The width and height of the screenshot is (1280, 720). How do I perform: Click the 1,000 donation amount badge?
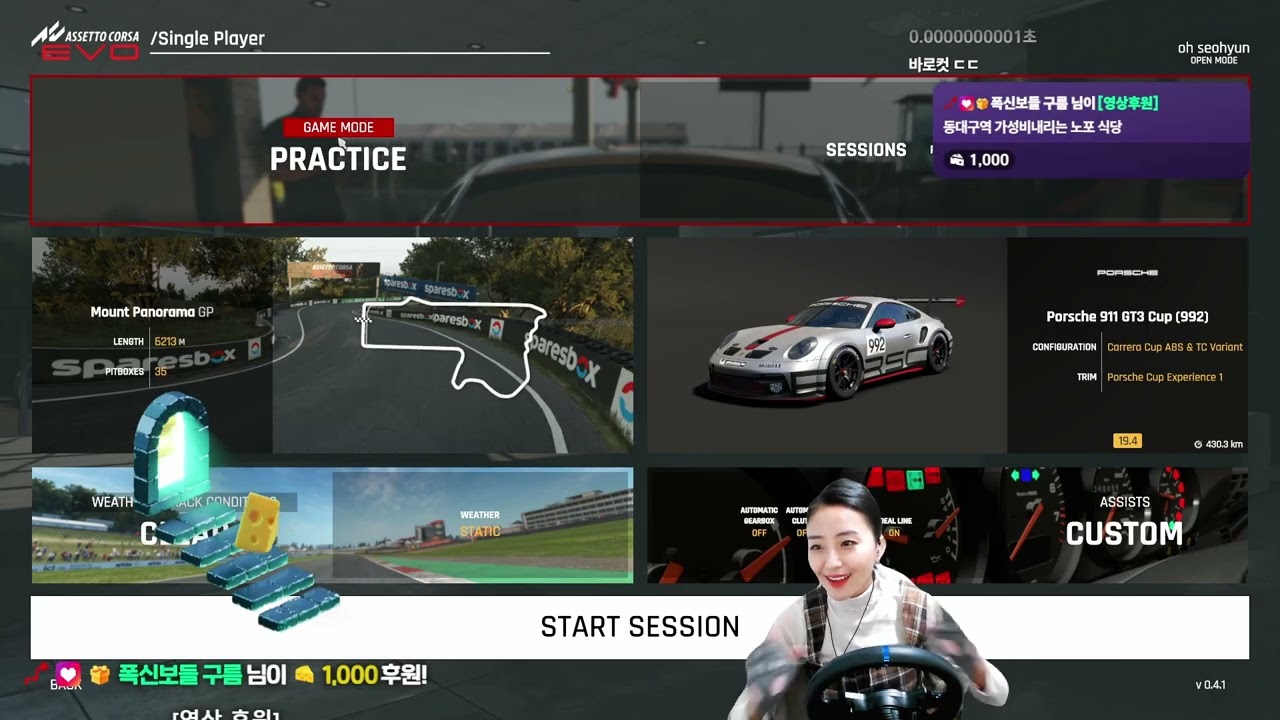tap(979, 160)
